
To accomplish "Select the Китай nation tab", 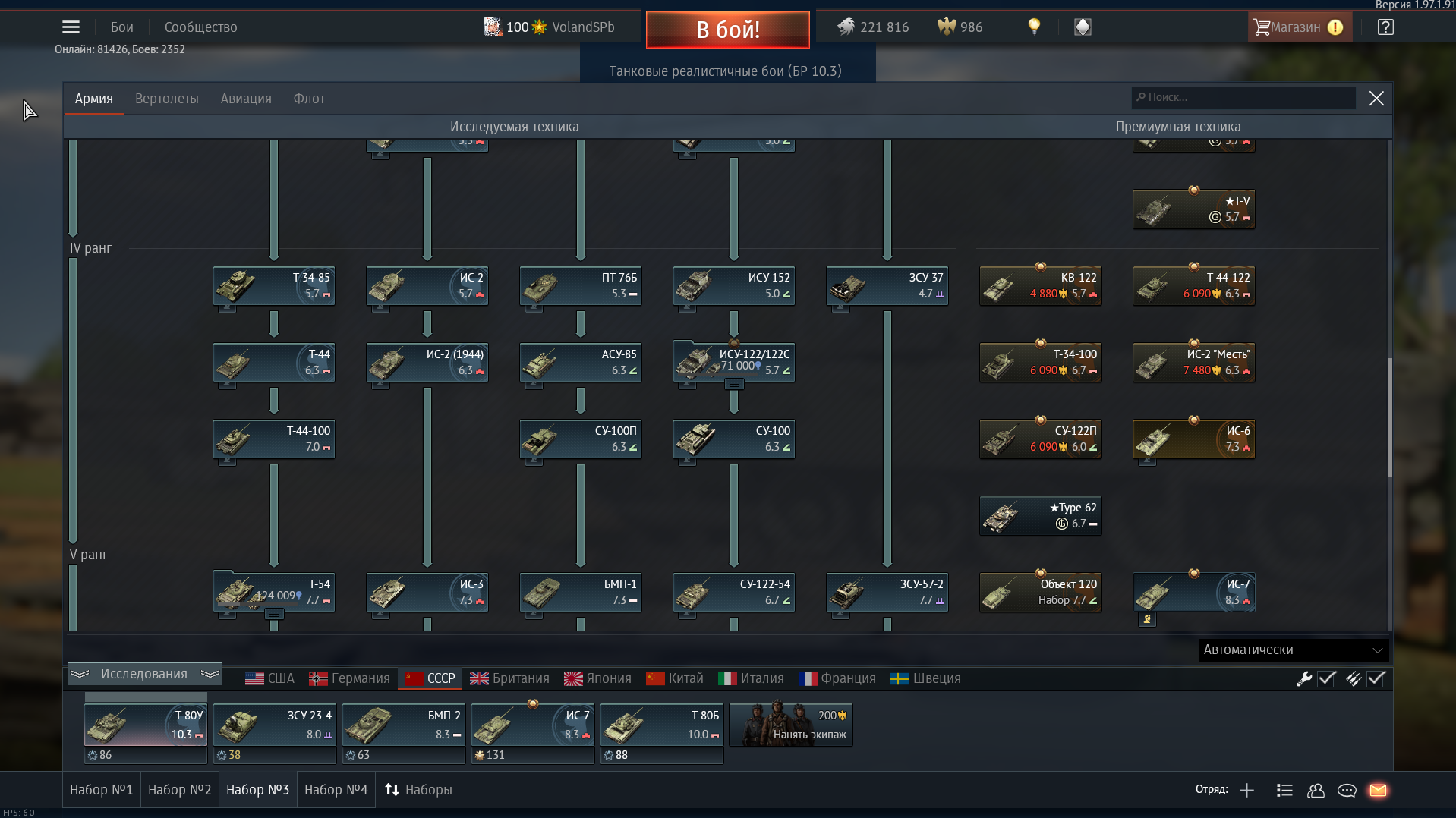I will coord(675,679).
